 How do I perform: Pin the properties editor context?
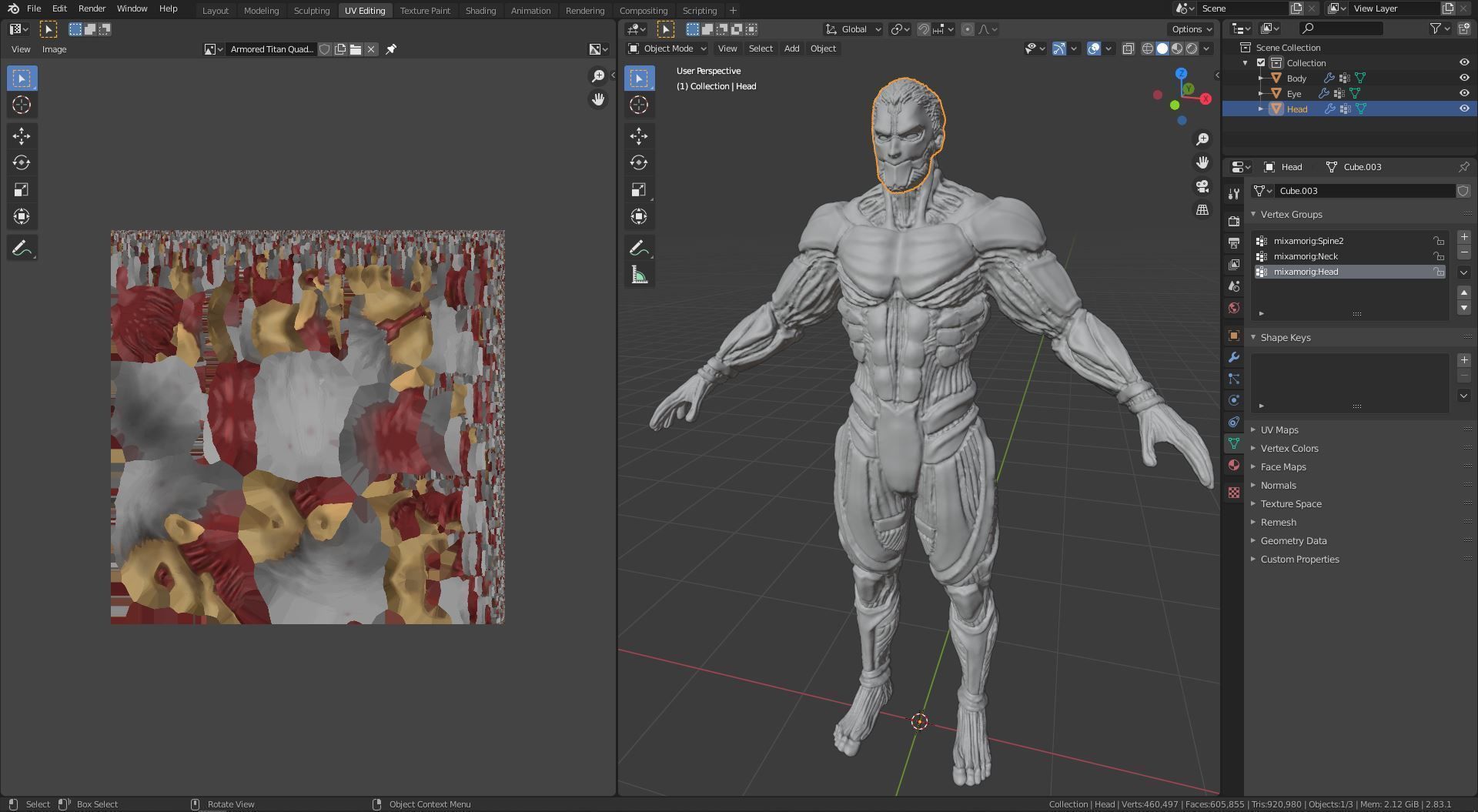[1463, 167]
